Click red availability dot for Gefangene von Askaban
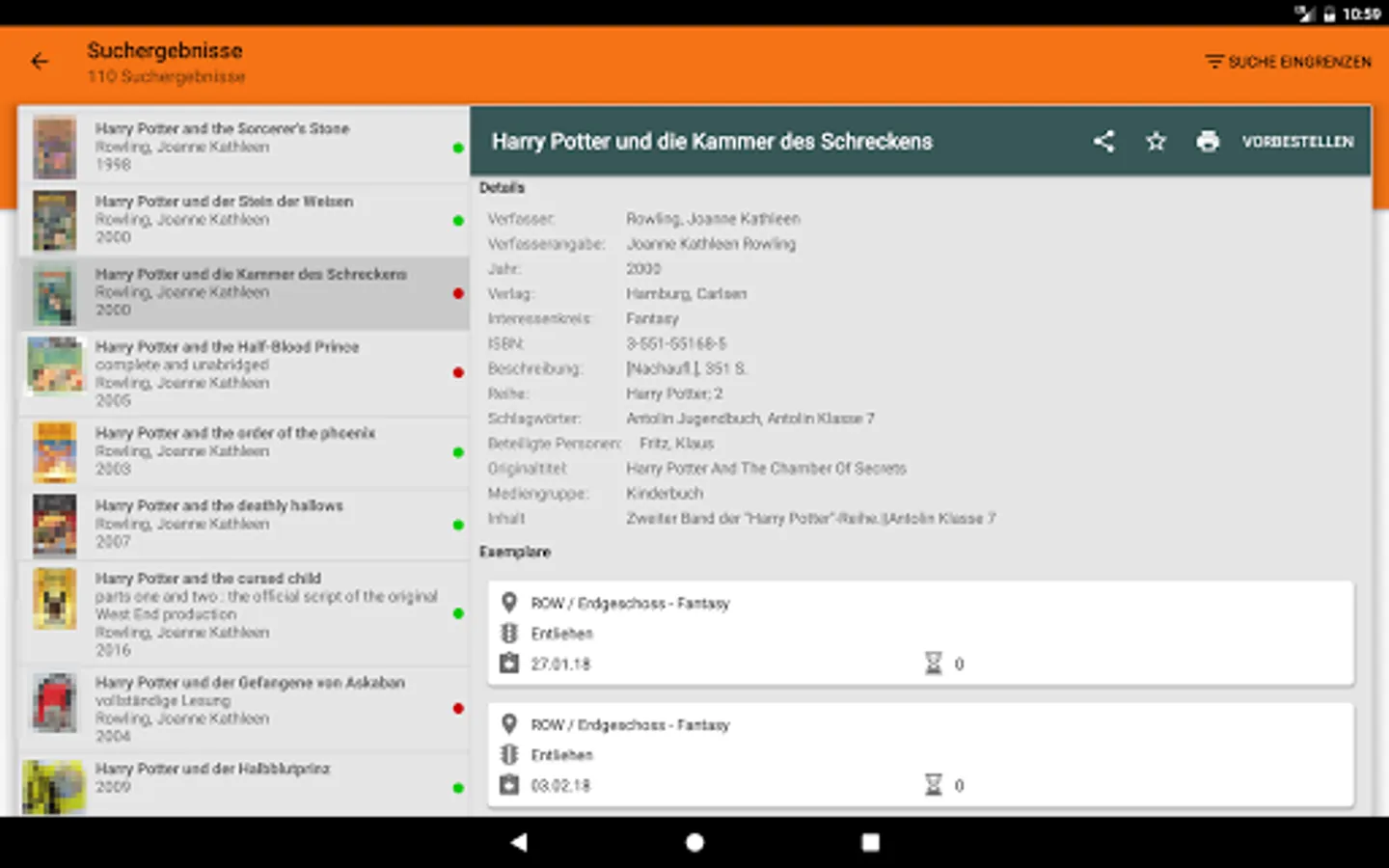Image resolution: width=1389 pixels, height=868 pixels. click(x=458, y=708)
